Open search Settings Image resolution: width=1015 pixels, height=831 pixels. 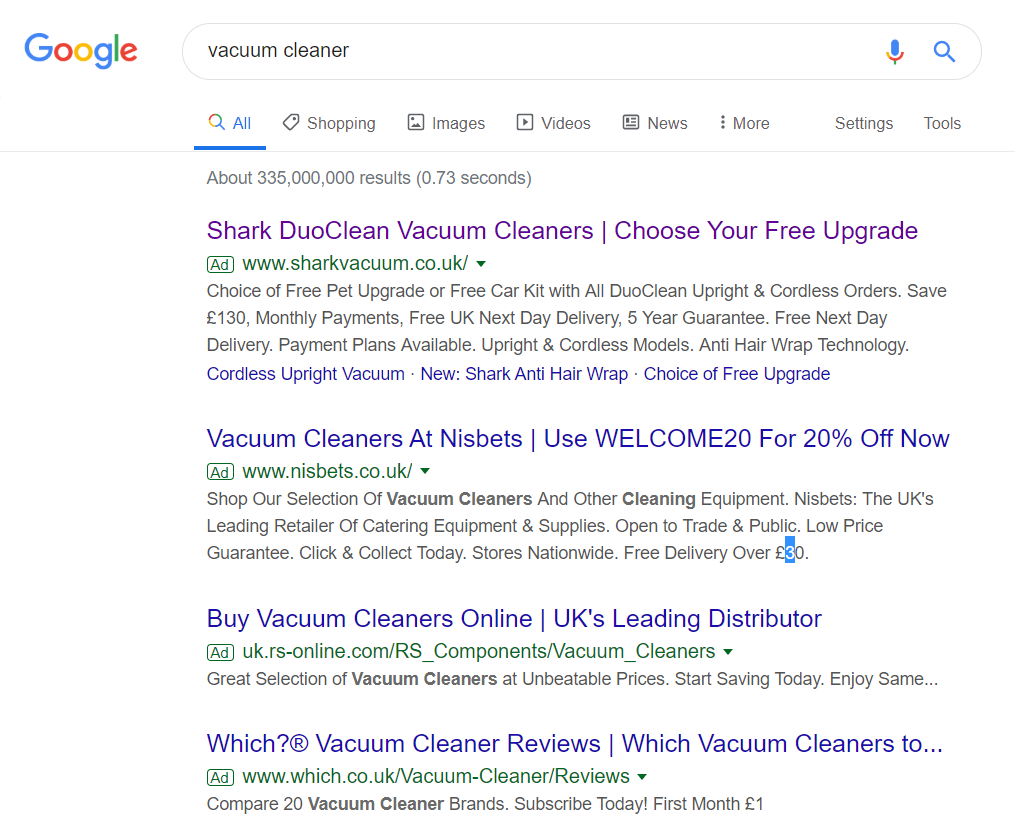[864, 124]
